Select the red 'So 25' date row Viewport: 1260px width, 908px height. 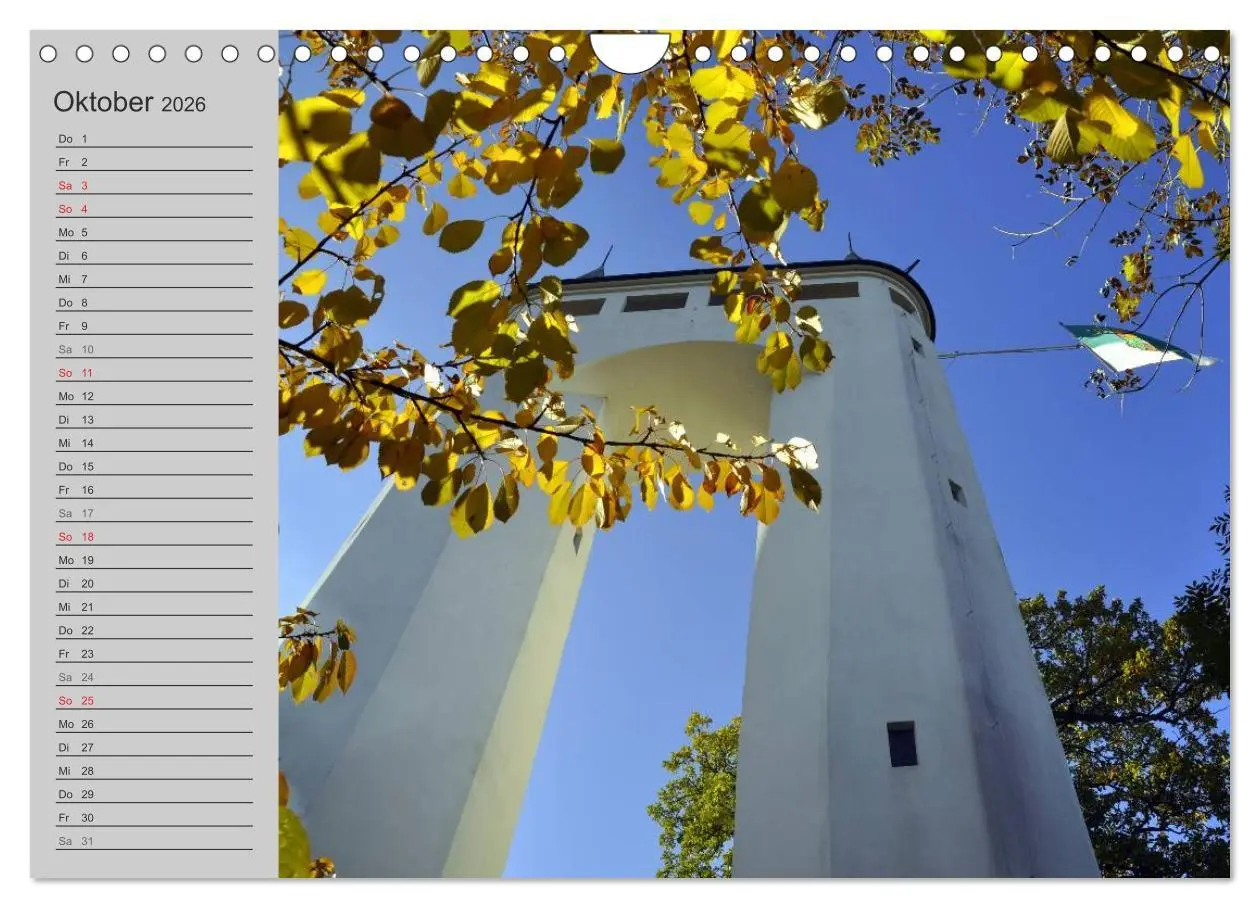(x=154, y=700)
